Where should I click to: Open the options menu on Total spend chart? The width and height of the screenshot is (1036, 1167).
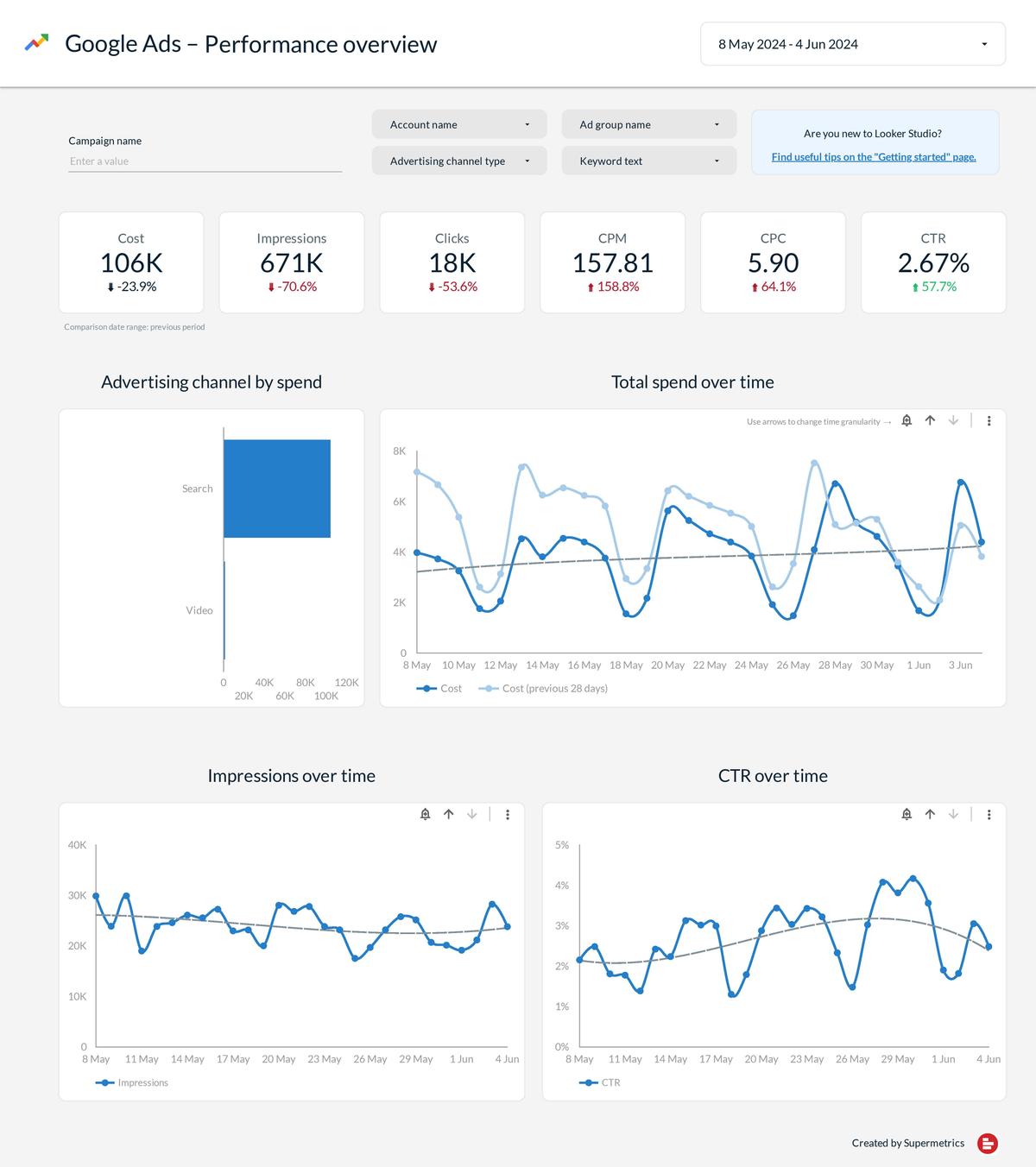[x=989, y=421]
